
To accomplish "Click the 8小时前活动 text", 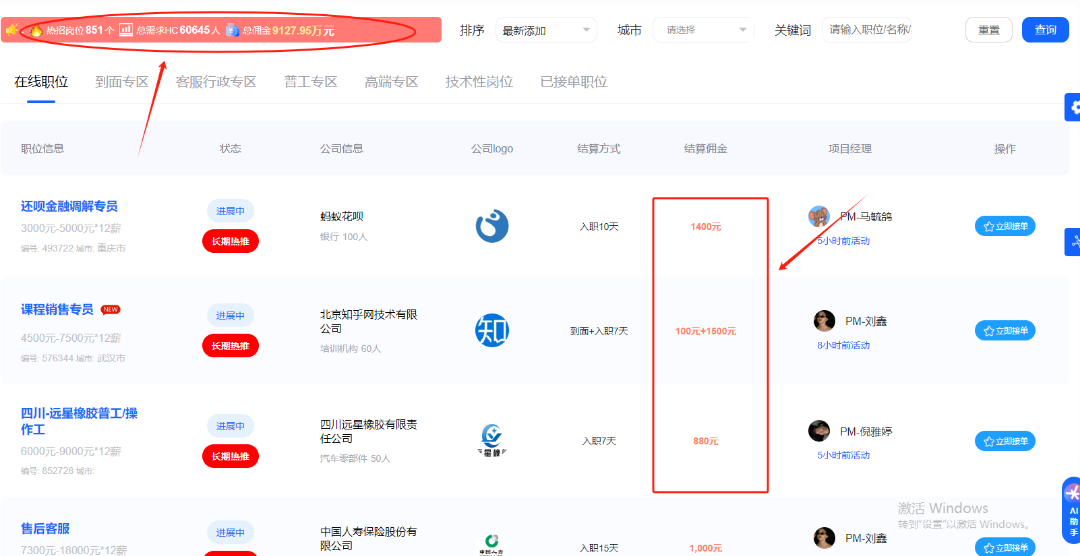I will coord(844,345).
